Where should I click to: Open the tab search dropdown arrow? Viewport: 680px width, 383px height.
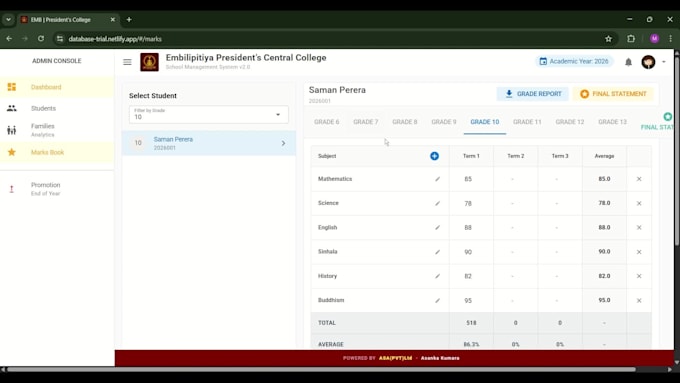[x=8, y=20]
